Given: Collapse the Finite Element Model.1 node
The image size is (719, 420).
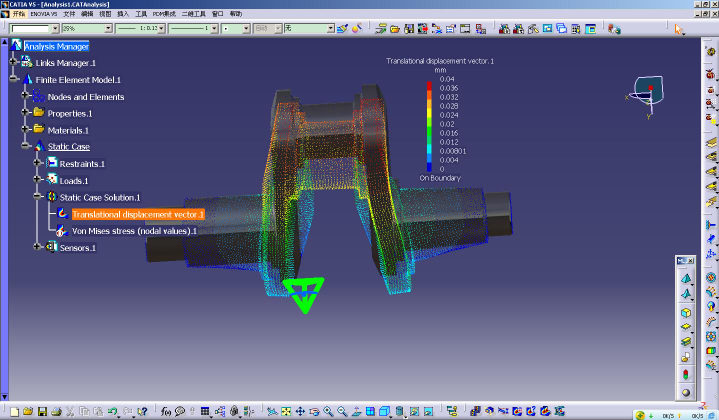Looking at the screenshot, I should click(x=13, y=78).
